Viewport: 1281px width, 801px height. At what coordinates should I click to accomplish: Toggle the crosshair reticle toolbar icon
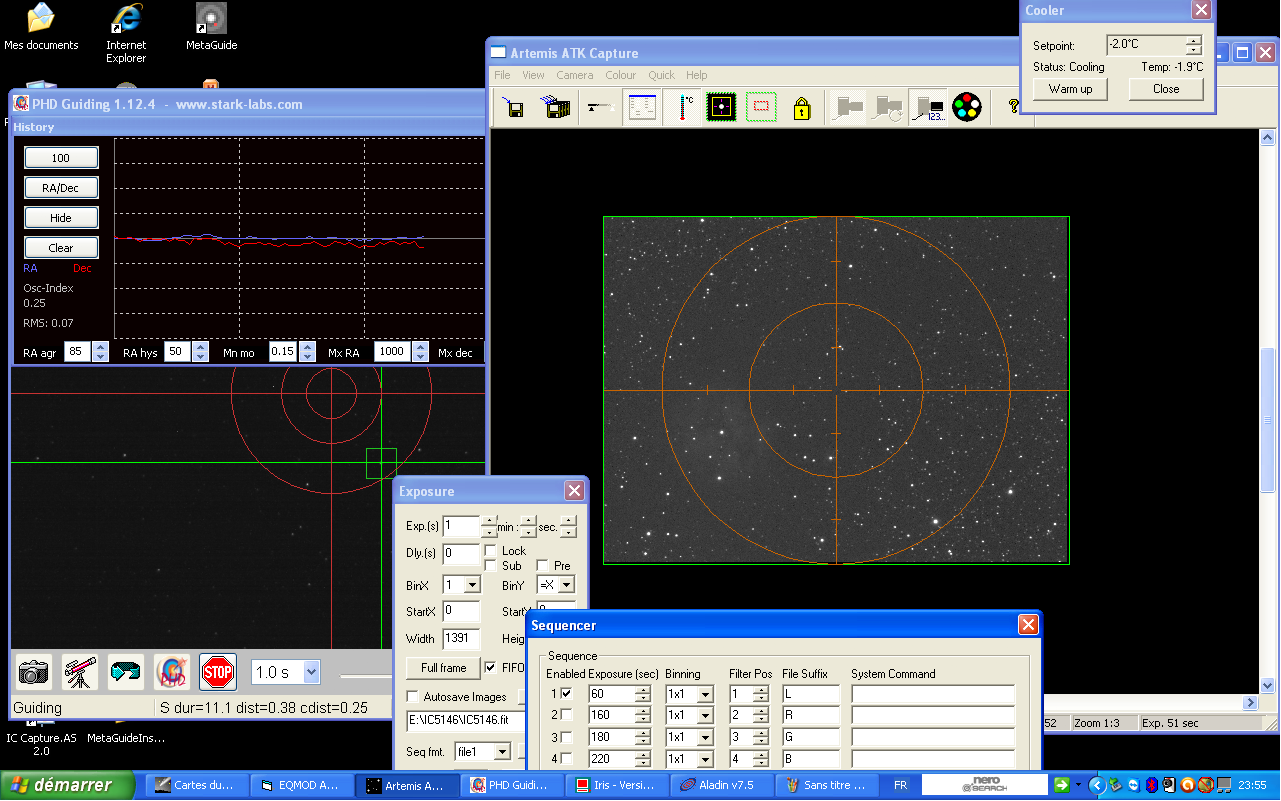(x=721, y=107)
